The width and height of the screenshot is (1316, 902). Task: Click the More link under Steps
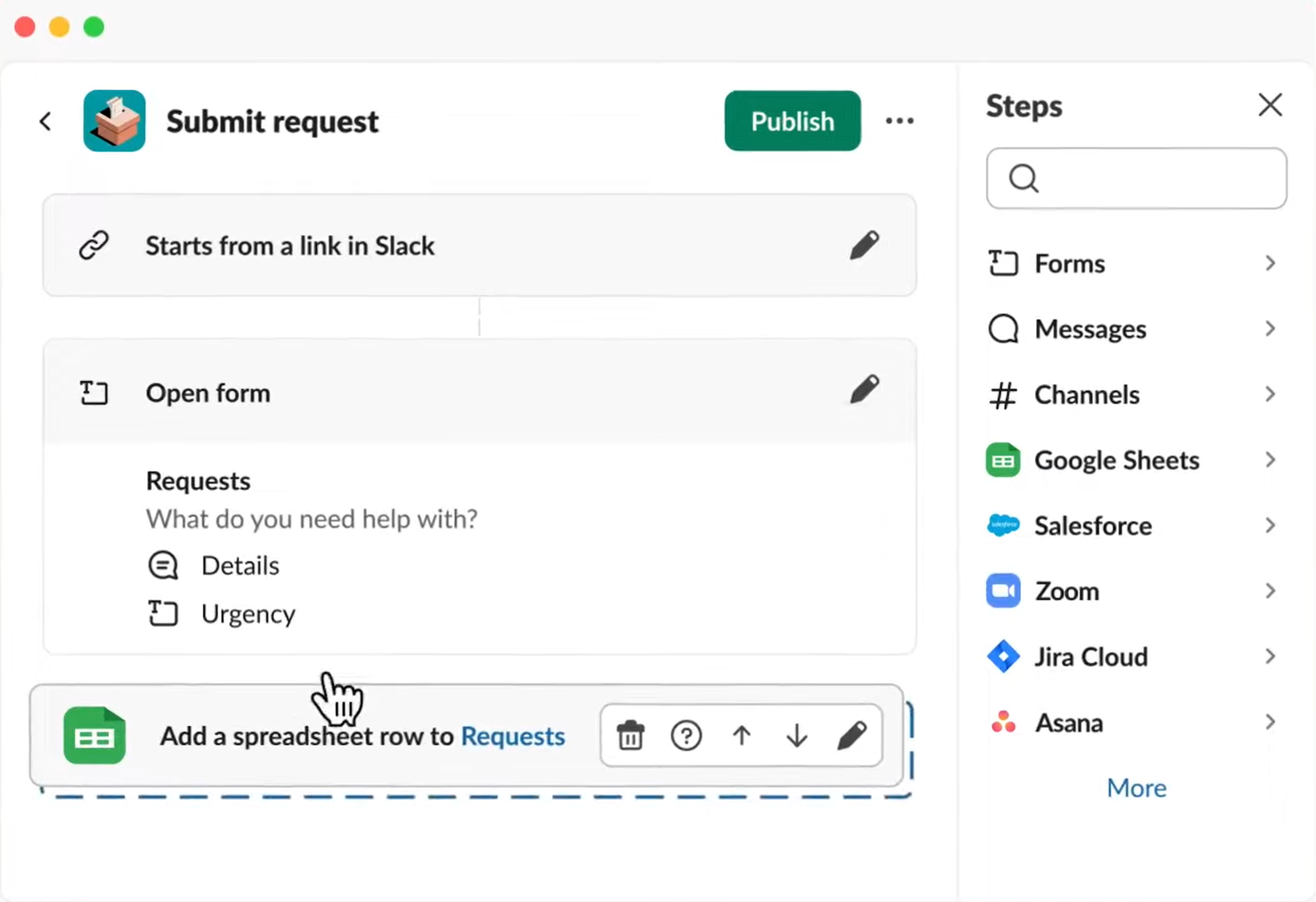[x=1136, y=788]
